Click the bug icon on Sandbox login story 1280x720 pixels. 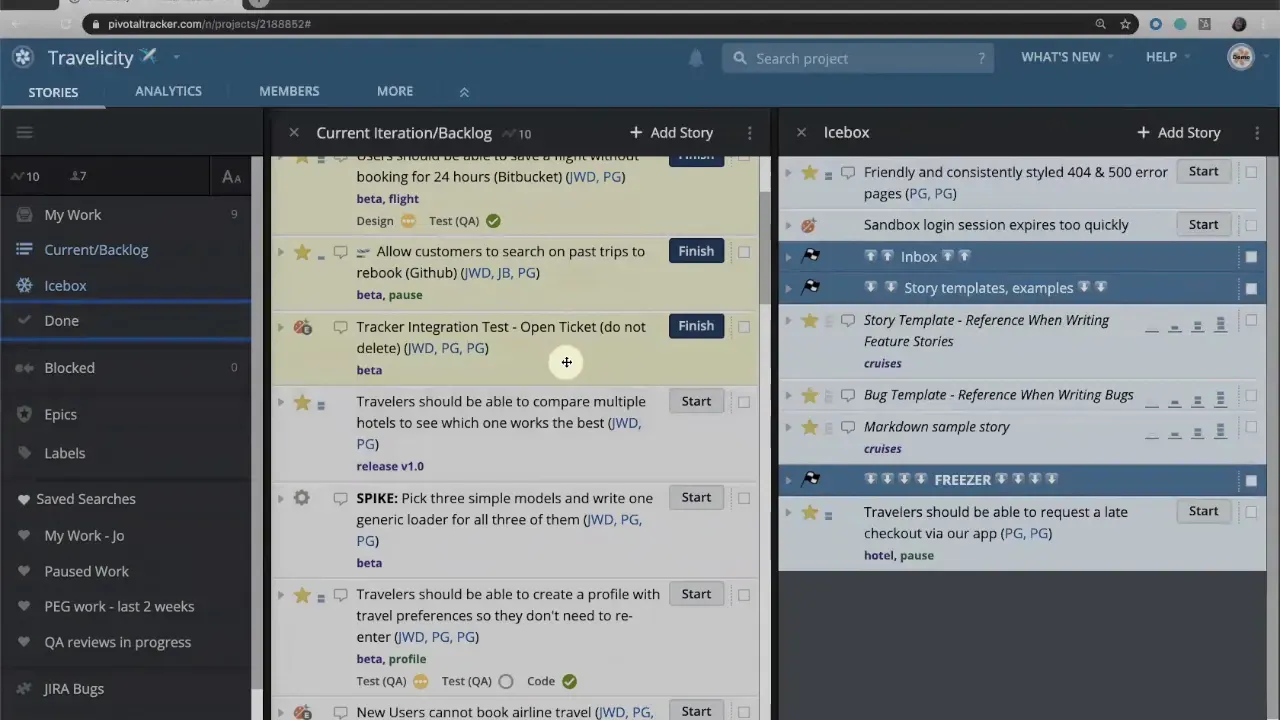808,225
